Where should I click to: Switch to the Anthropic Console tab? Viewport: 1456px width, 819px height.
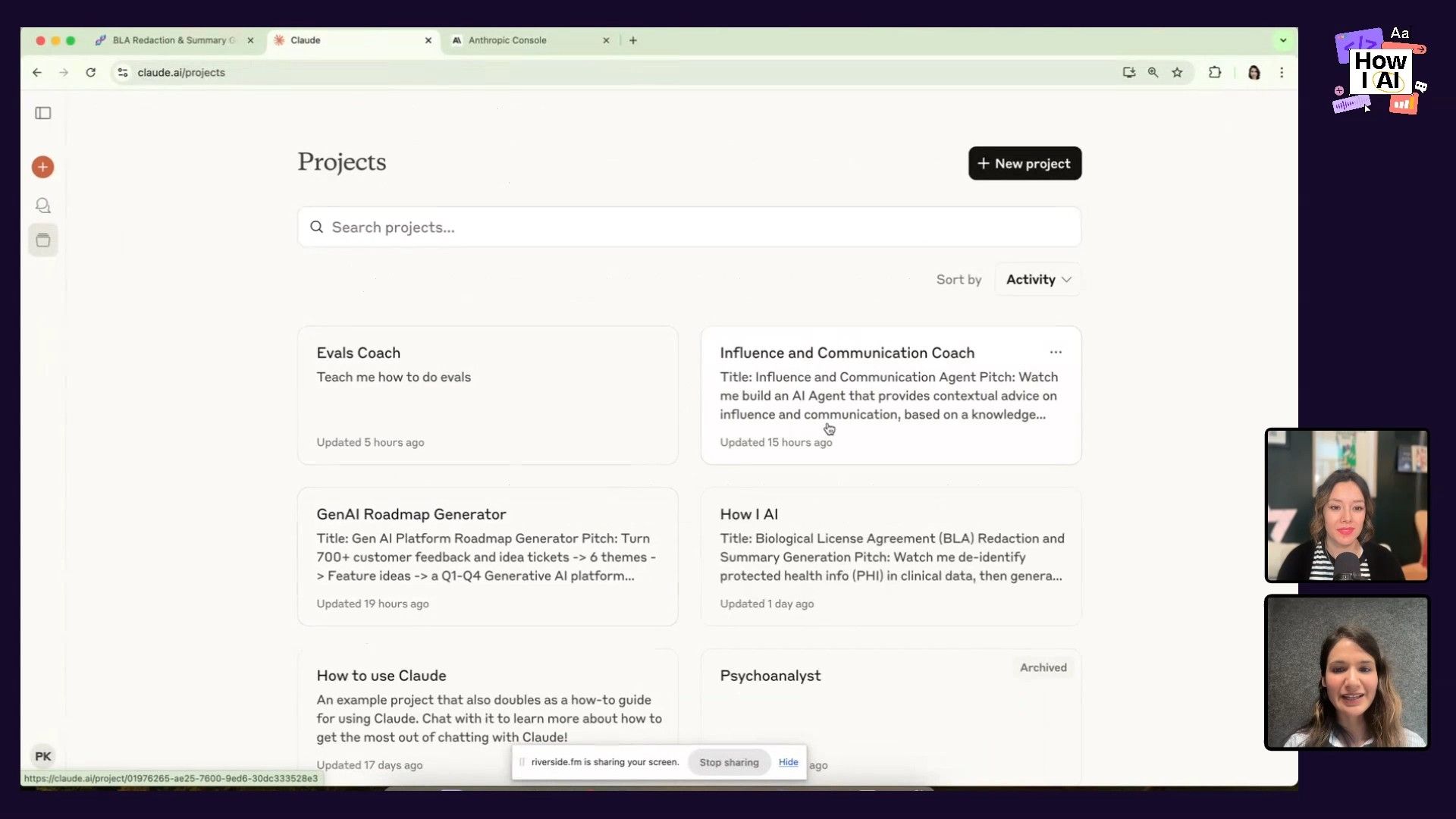click(x=531, y=40)
